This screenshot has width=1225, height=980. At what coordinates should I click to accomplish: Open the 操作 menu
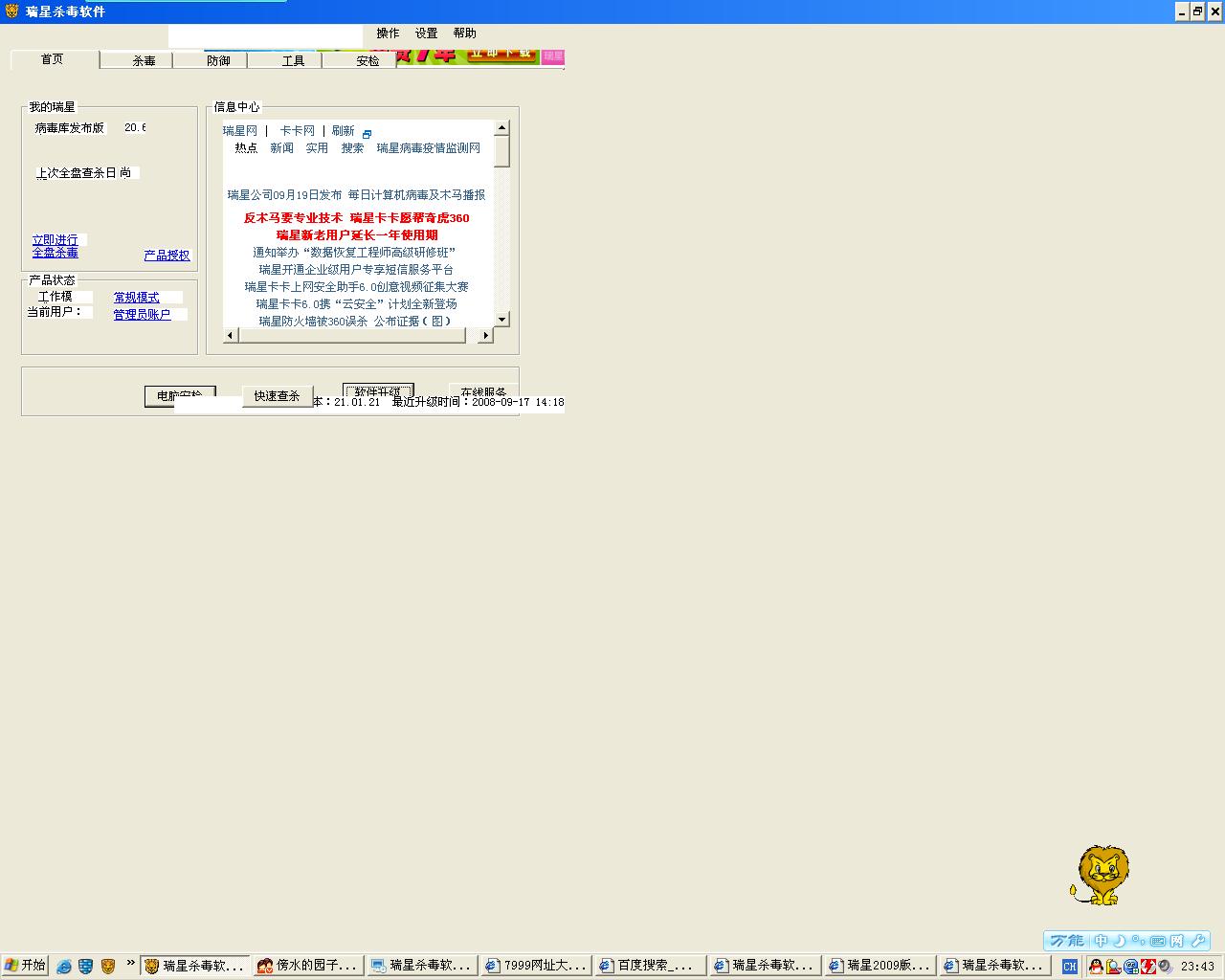(x=388, y=33)
